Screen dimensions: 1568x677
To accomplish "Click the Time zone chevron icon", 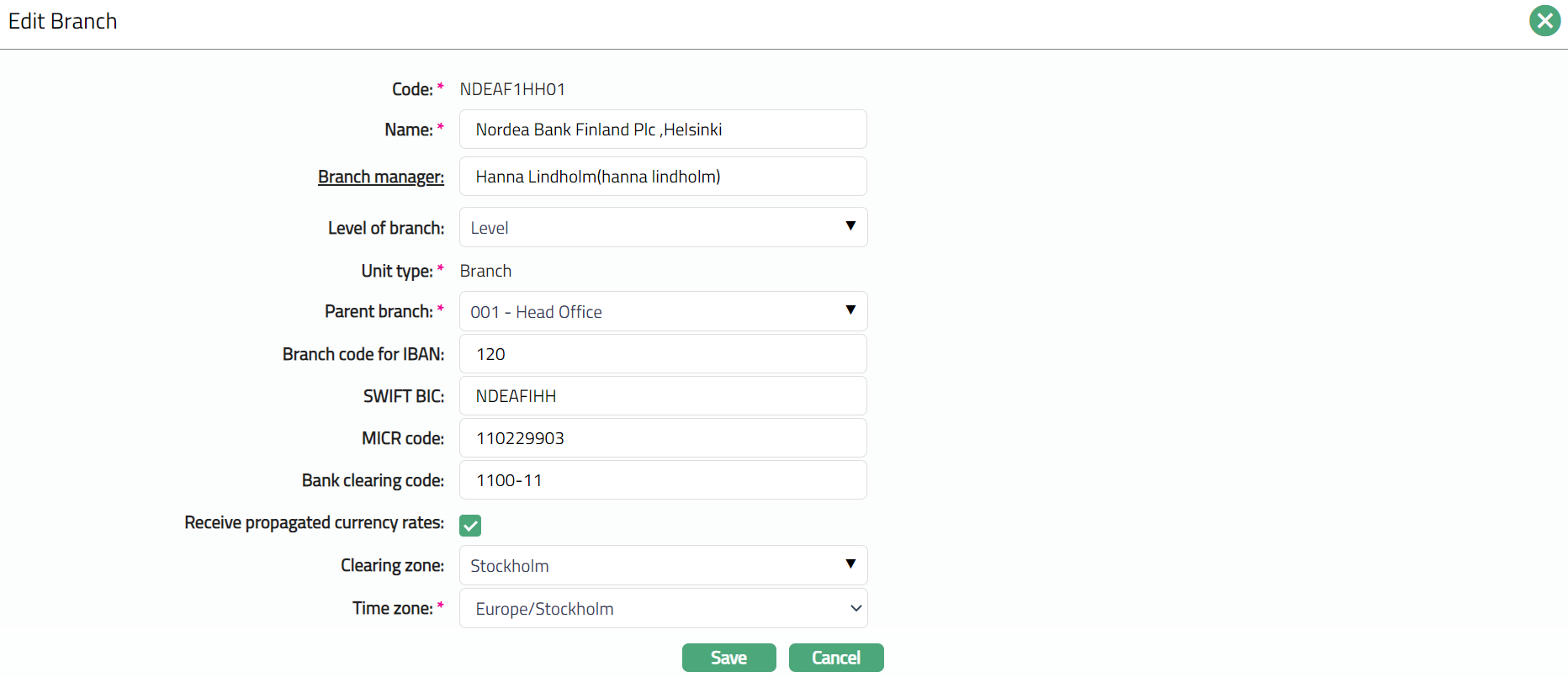I will coord(856,608).
